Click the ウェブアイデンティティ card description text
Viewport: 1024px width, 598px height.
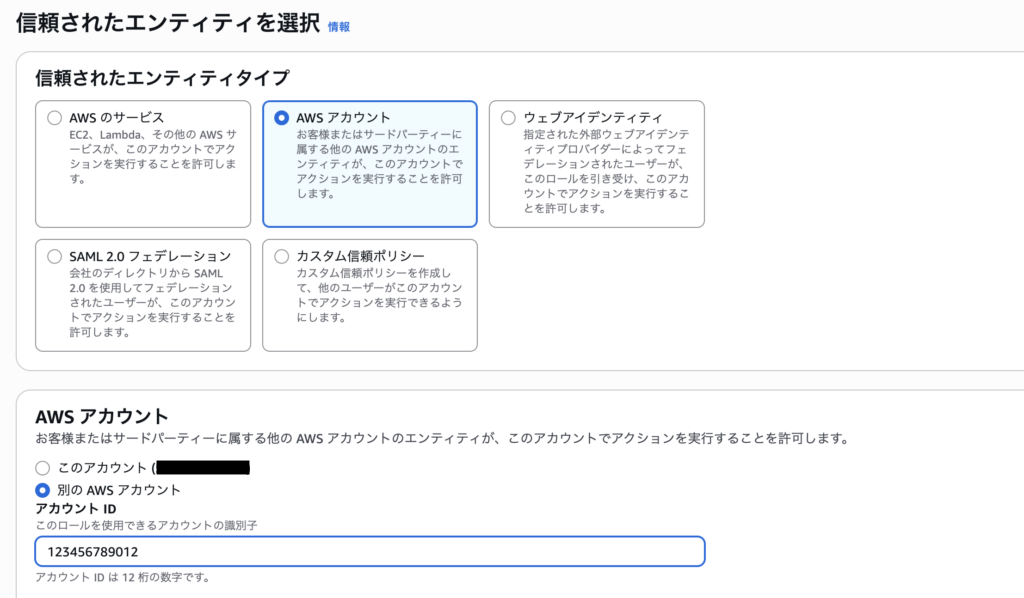pyautogui.click(x=606, y=171)
